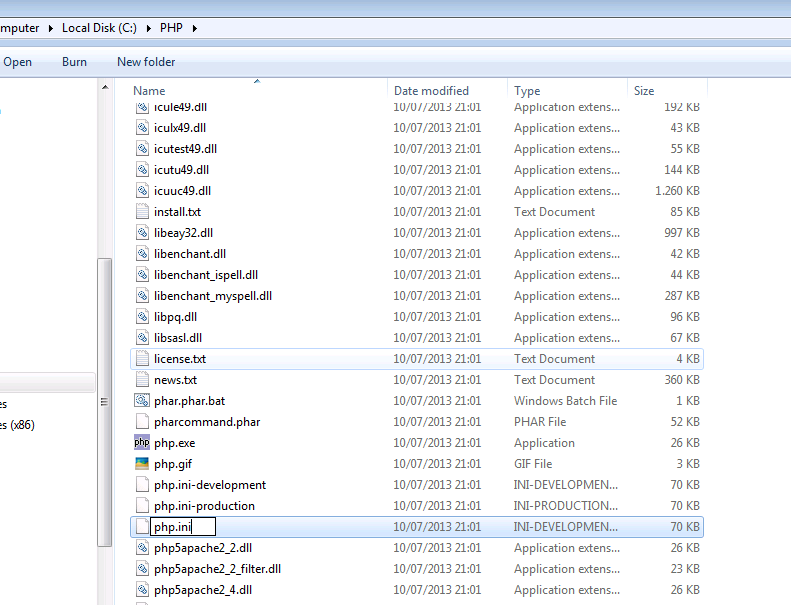Click the navigation pane scrollbar thumb
This screenshot has height=605, width=791.
104,402
